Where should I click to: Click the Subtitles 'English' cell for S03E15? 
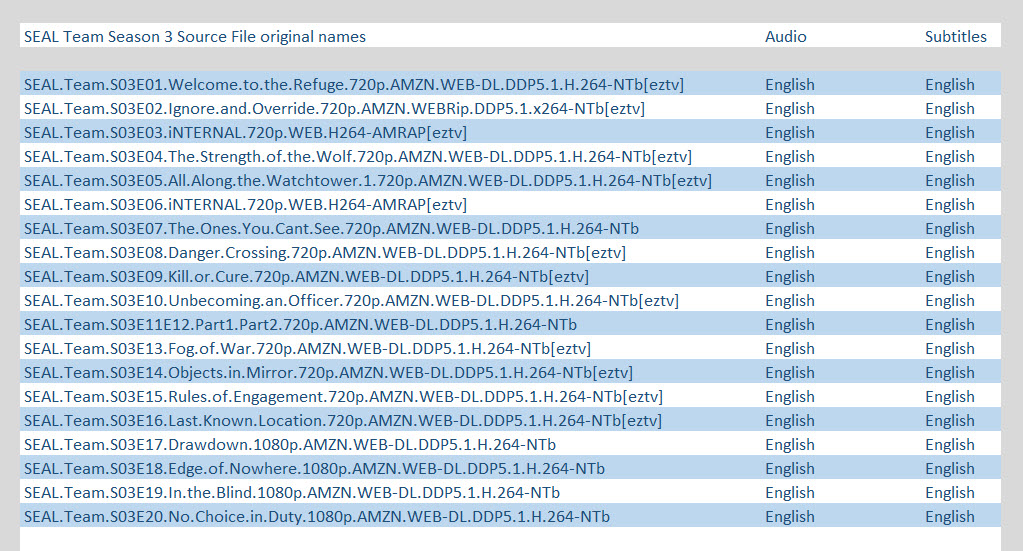pyautogui.click(x=949, y=397)
